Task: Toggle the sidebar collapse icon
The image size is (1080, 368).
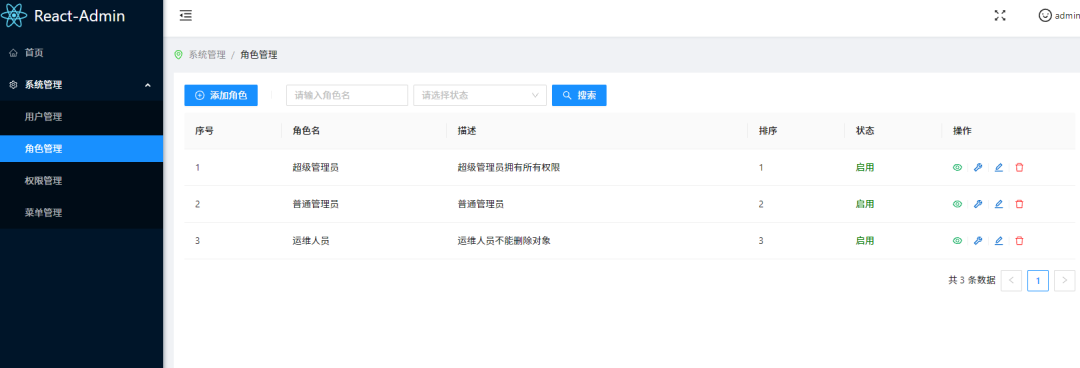Action: click(x=185, y=16)
